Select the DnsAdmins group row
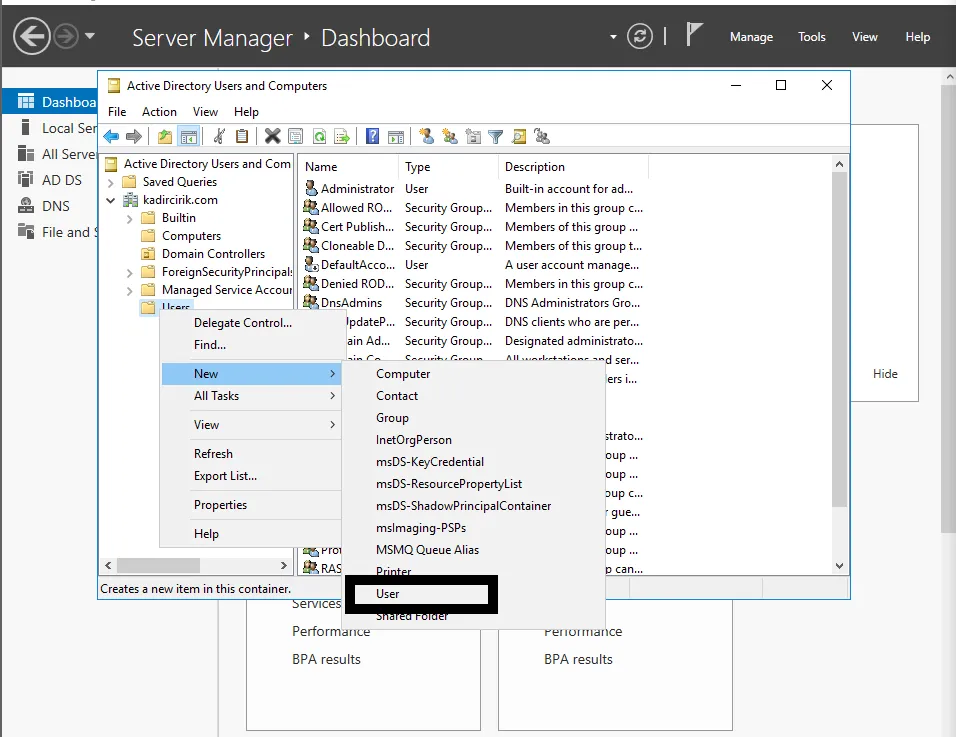956x737 pixels. pyautogui.click(x=473, y=303)
